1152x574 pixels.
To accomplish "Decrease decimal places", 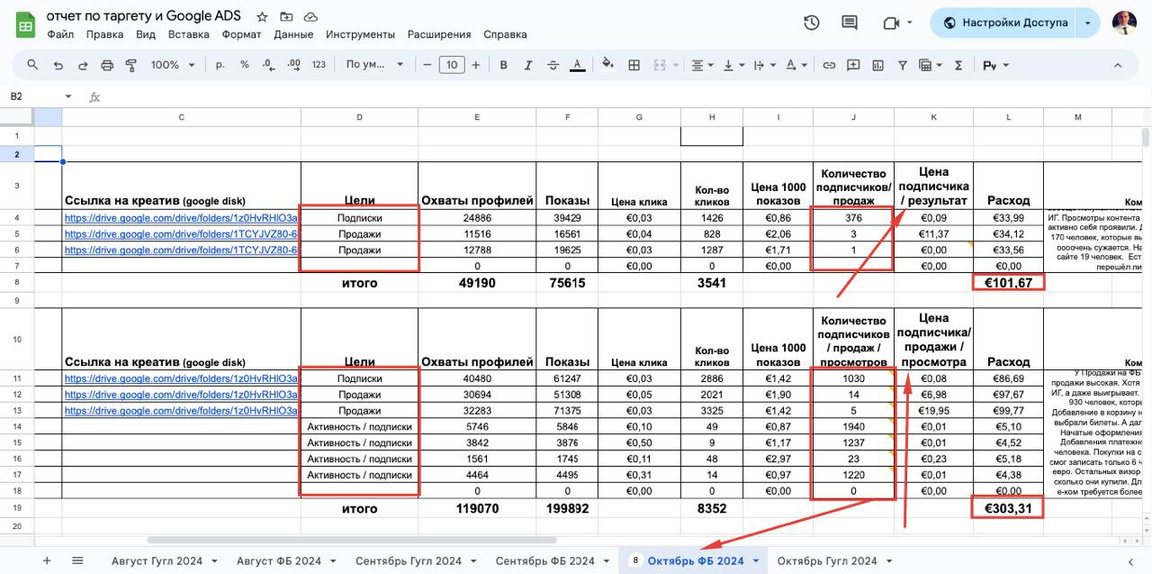I will coord(268,65).
